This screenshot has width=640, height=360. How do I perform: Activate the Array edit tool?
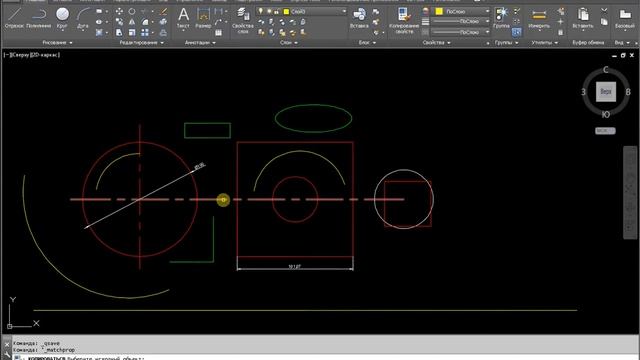(145, 33)
